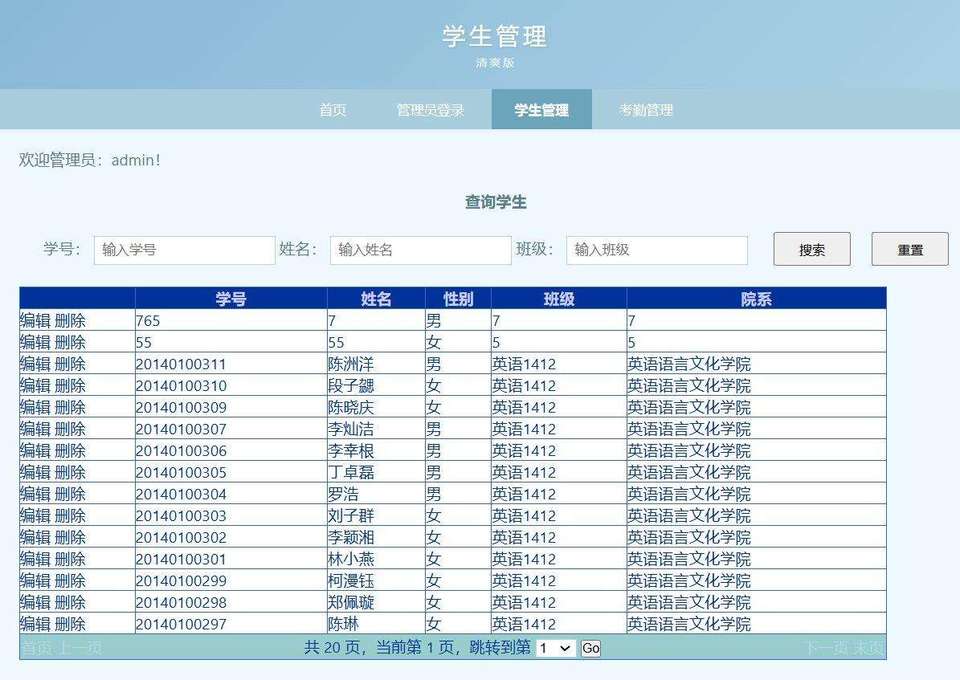Viewport: 960px width, 680px height.
Task: Edit student 陈琳
Action: coord(35,624)
